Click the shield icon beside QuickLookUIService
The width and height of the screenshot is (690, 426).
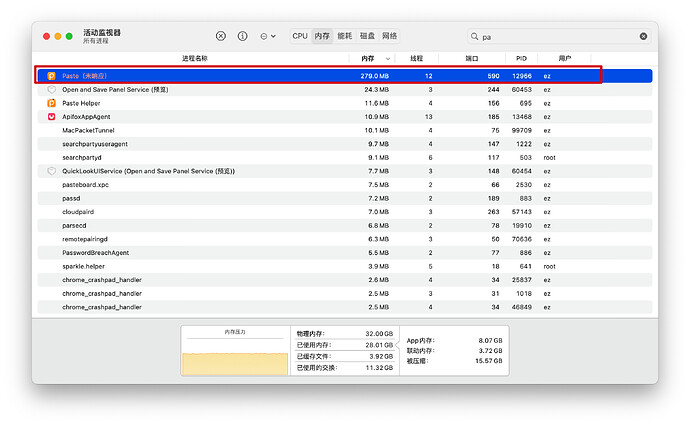51,171
